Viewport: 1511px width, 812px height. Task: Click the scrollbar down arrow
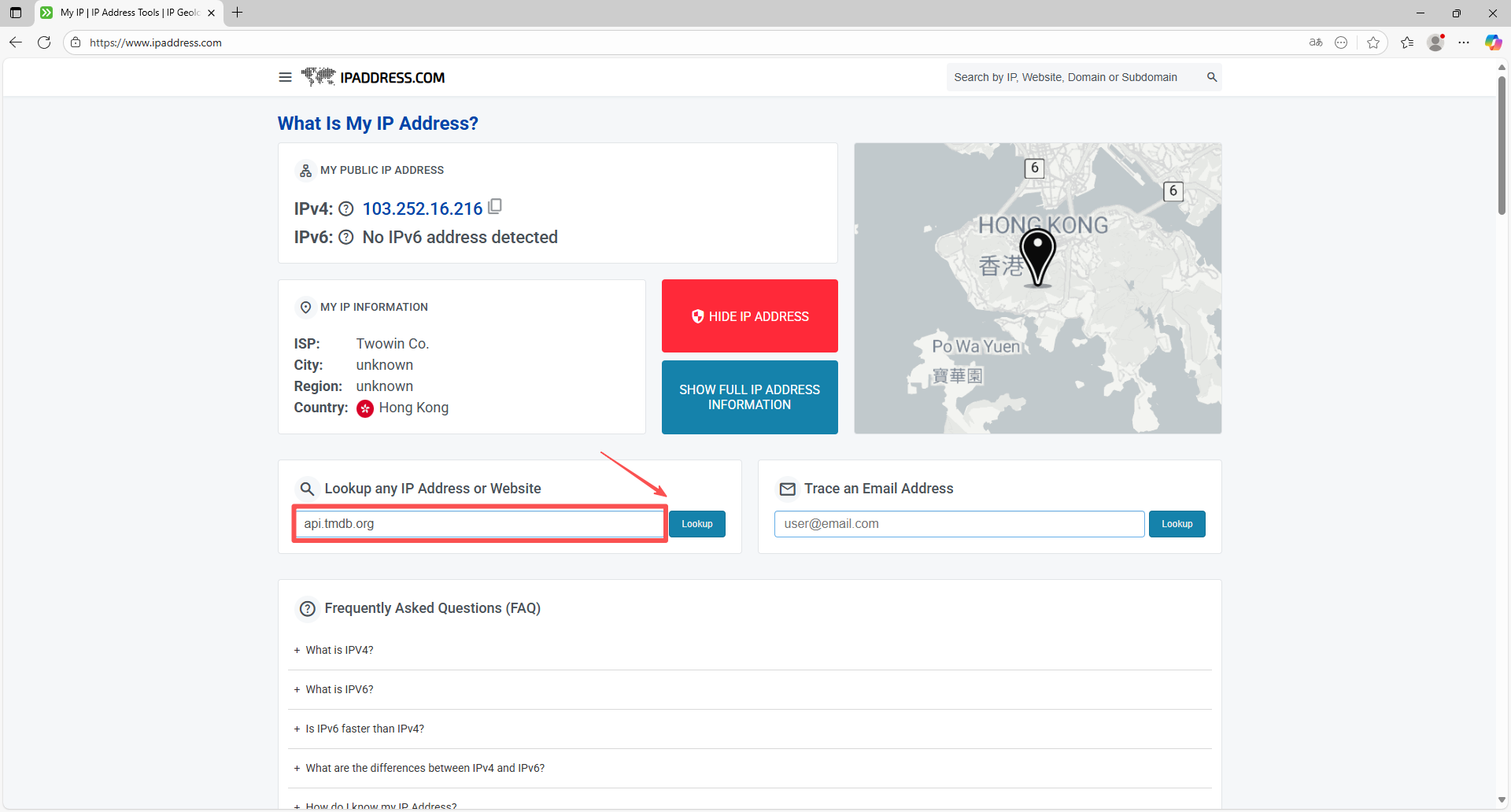1502,800
